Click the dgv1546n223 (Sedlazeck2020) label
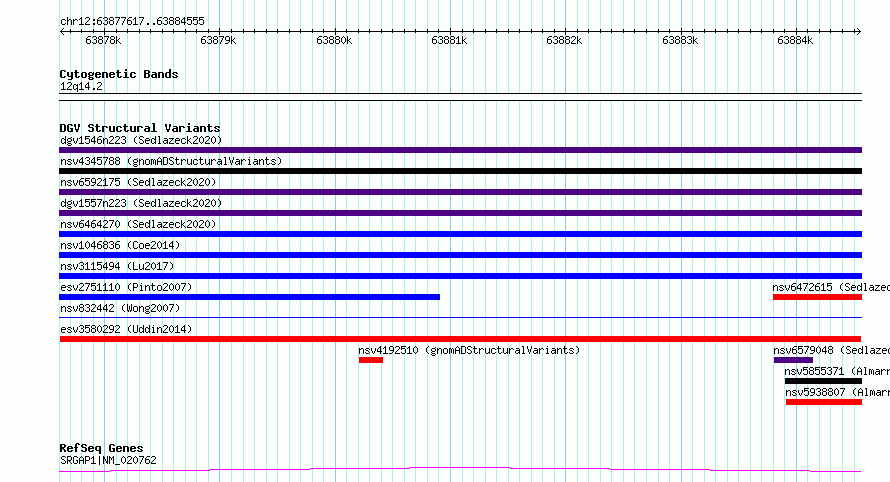890x482 pixels. tap(141, 140)
